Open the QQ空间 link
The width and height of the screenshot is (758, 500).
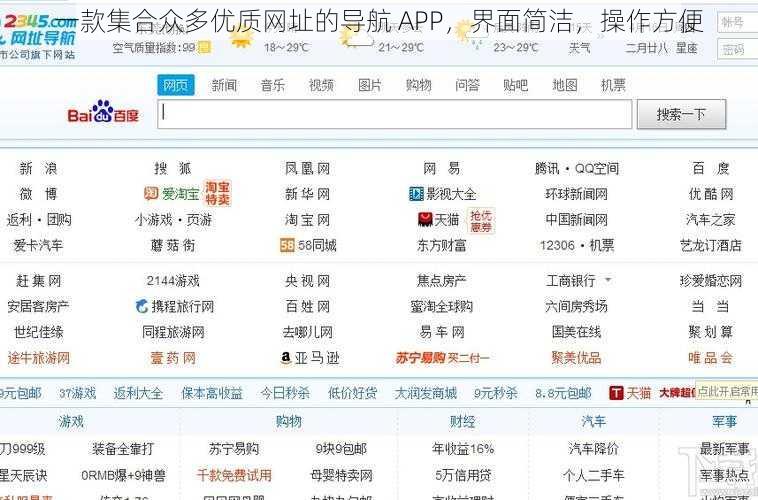coord(597,168)
